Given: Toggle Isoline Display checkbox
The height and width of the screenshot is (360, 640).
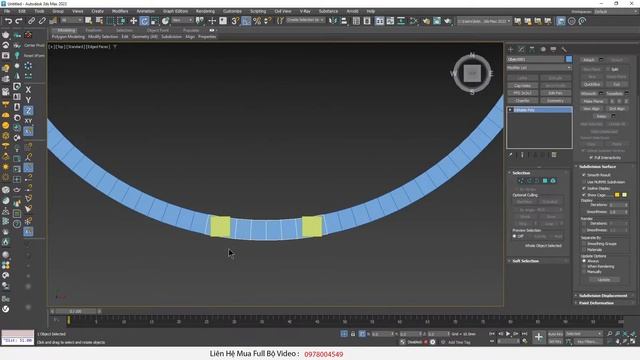Looking at the screenshot, I should 584,188.
